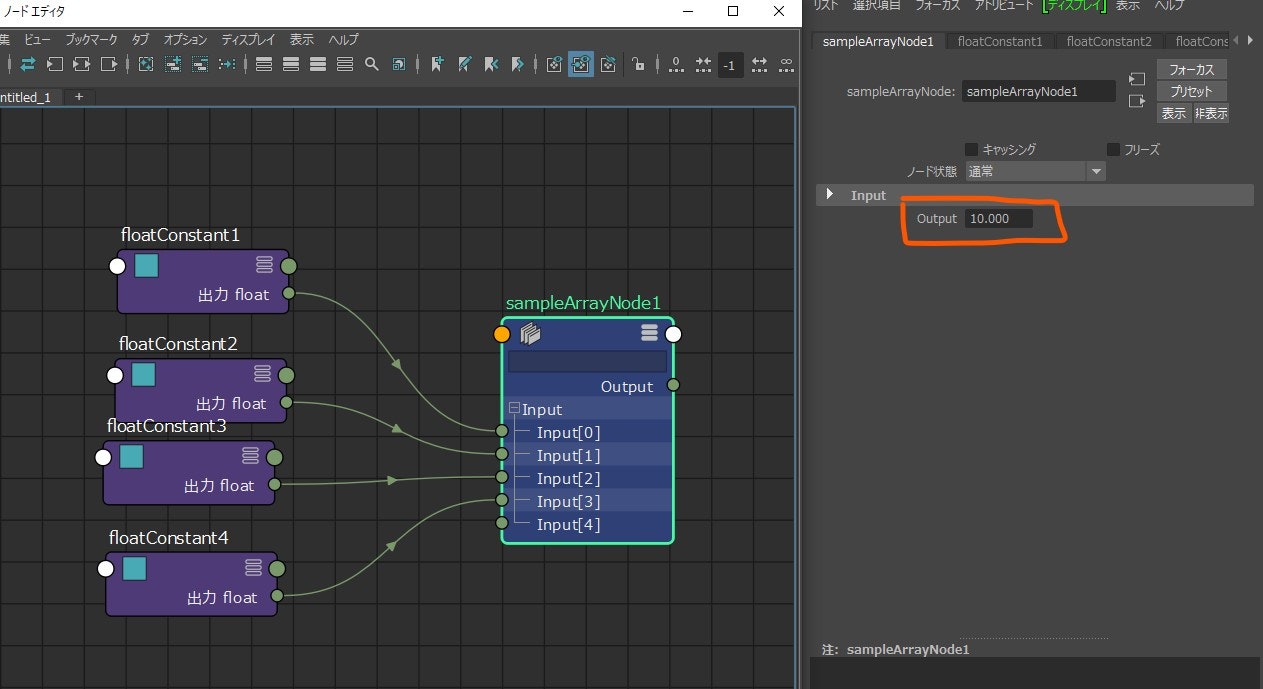Click the Input[4] port on sampleArrayNode1
Viewport: 1263px width, 689px height.
click(502, 523)
